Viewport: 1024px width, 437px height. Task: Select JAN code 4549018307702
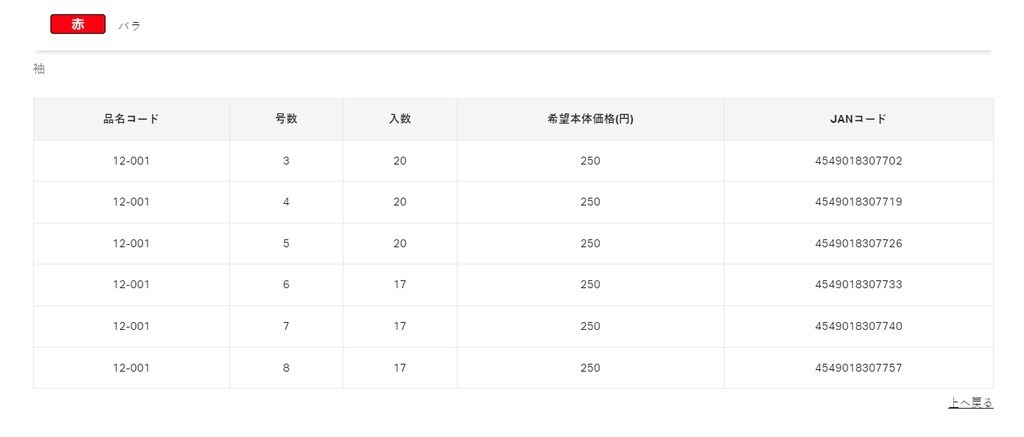pos(858,161)
